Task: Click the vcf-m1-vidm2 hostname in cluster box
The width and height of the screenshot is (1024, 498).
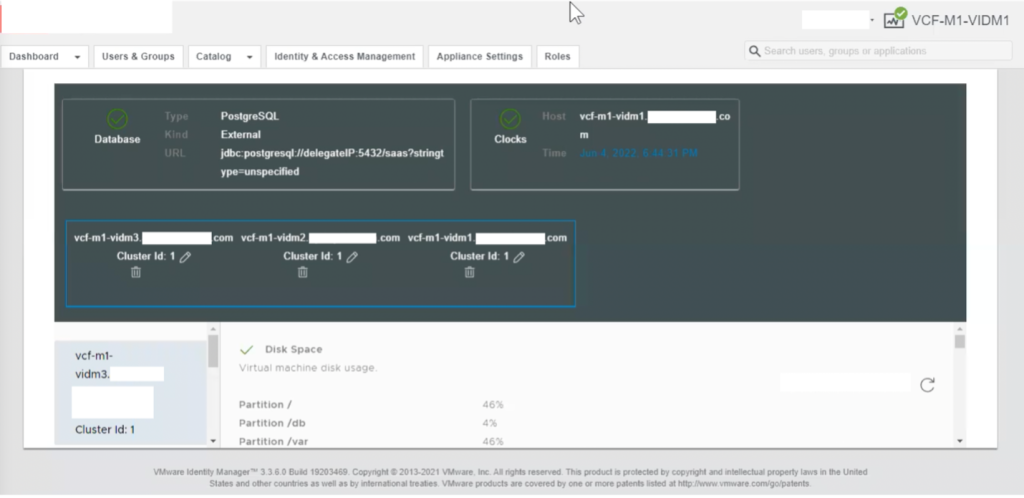Action: (x=320, y=238)
